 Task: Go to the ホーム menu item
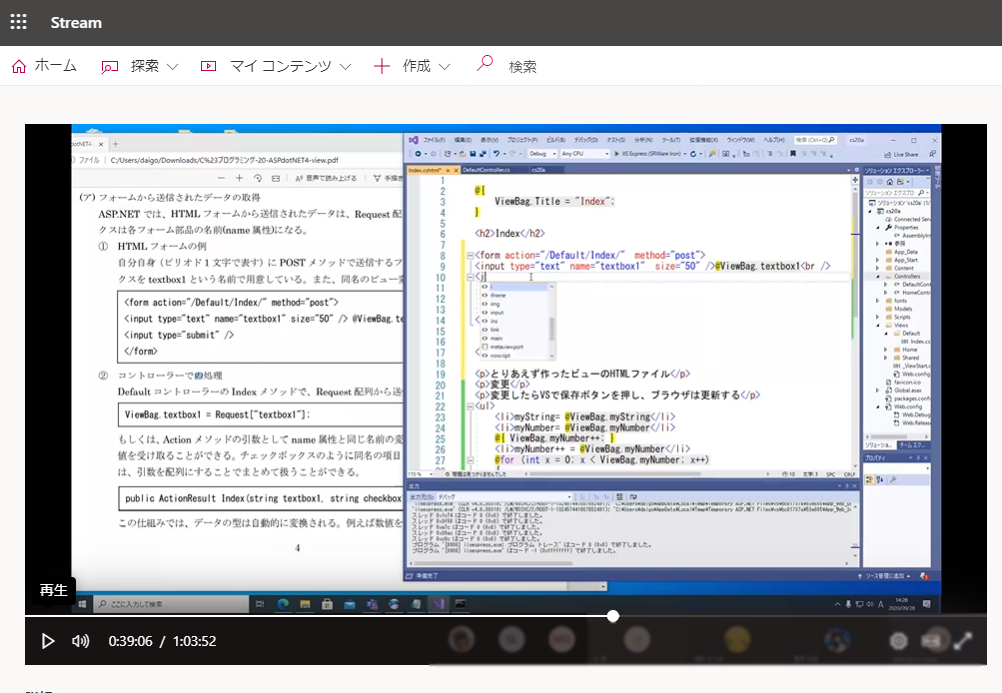[55, 66]
